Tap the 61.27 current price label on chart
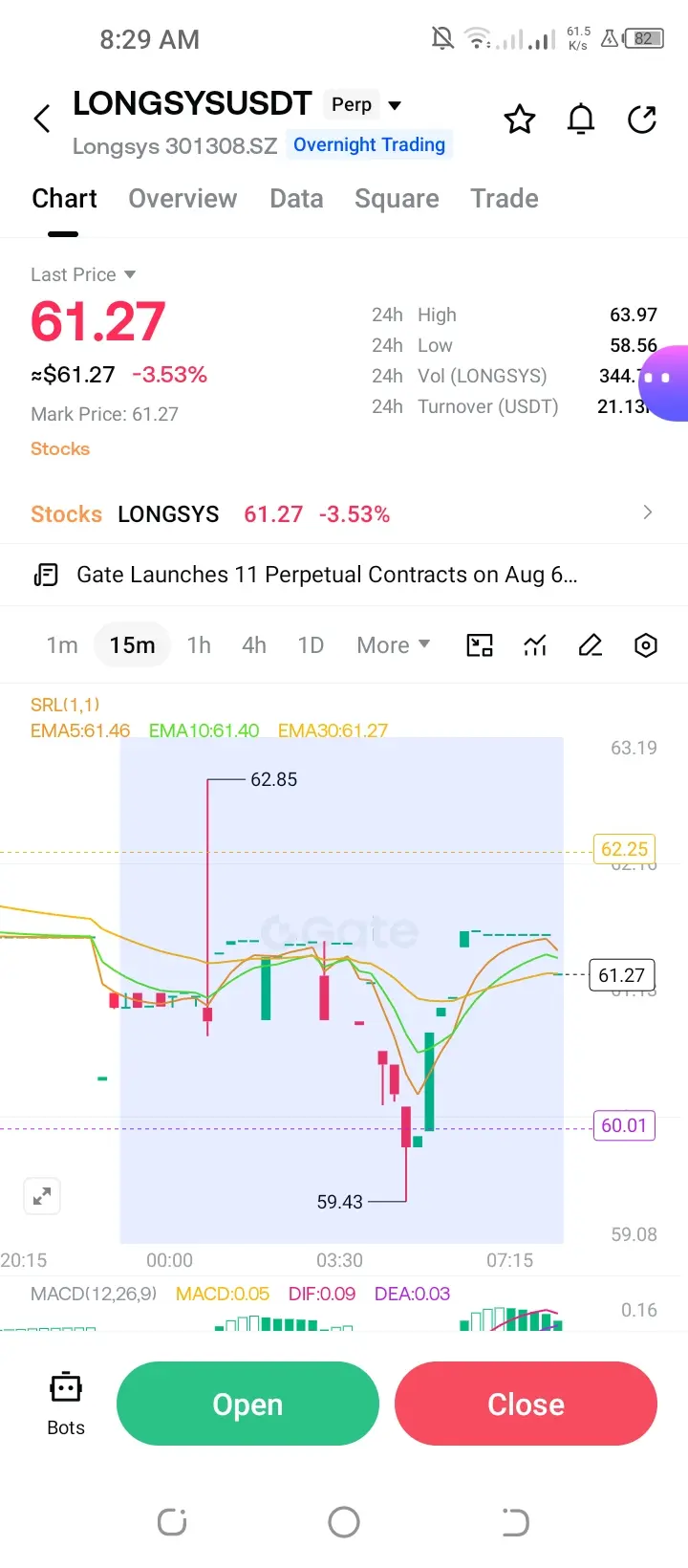Screen dimensions: 688x1568 [x=621, y=975]
